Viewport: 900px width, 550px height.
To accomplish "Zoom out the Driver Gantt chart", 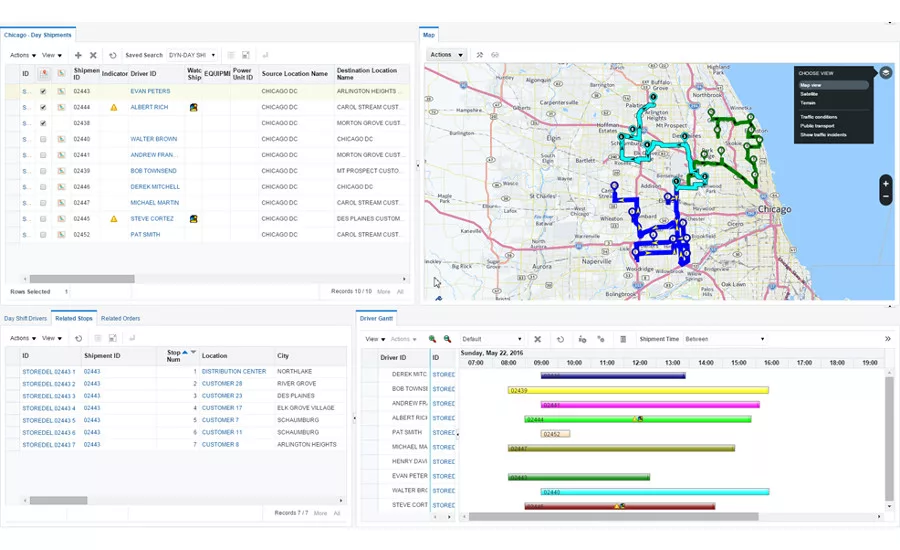I will tap(447, 339).
